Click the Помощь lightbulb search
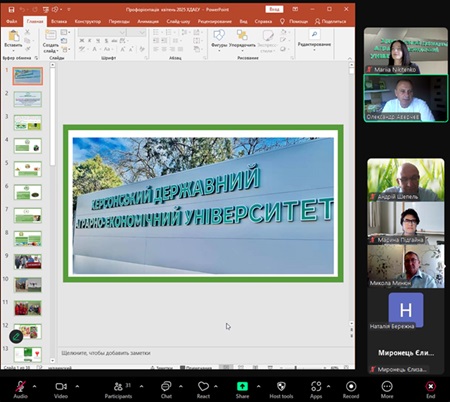 (x=294, y=21)
